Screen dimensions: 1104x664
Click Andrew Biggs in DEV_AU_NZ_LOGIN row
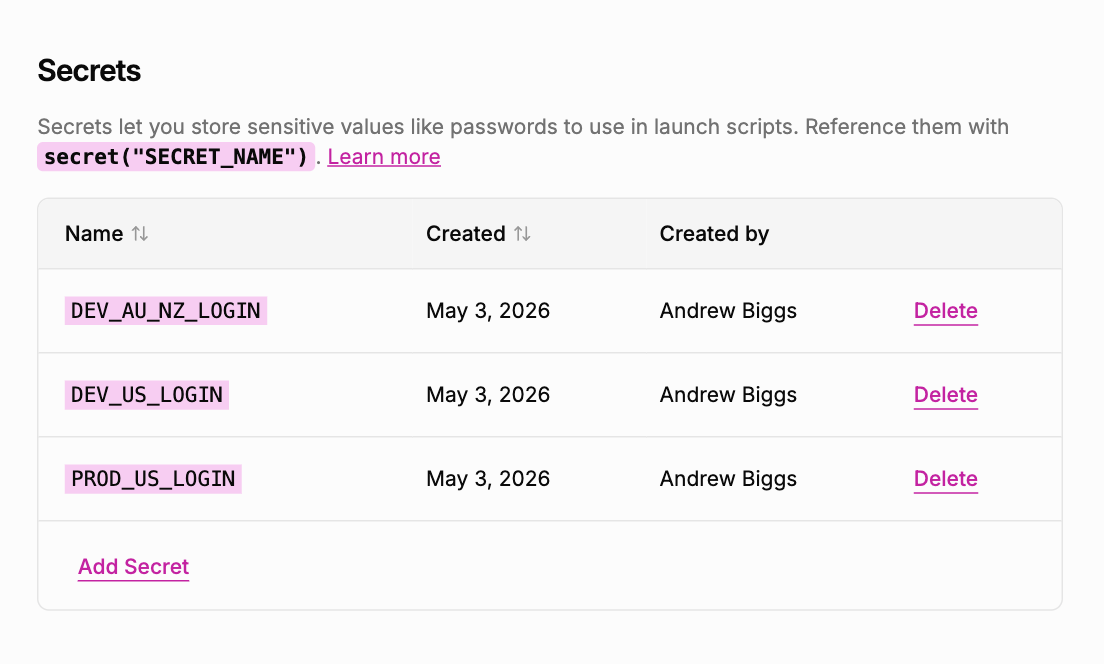(728, 311)
